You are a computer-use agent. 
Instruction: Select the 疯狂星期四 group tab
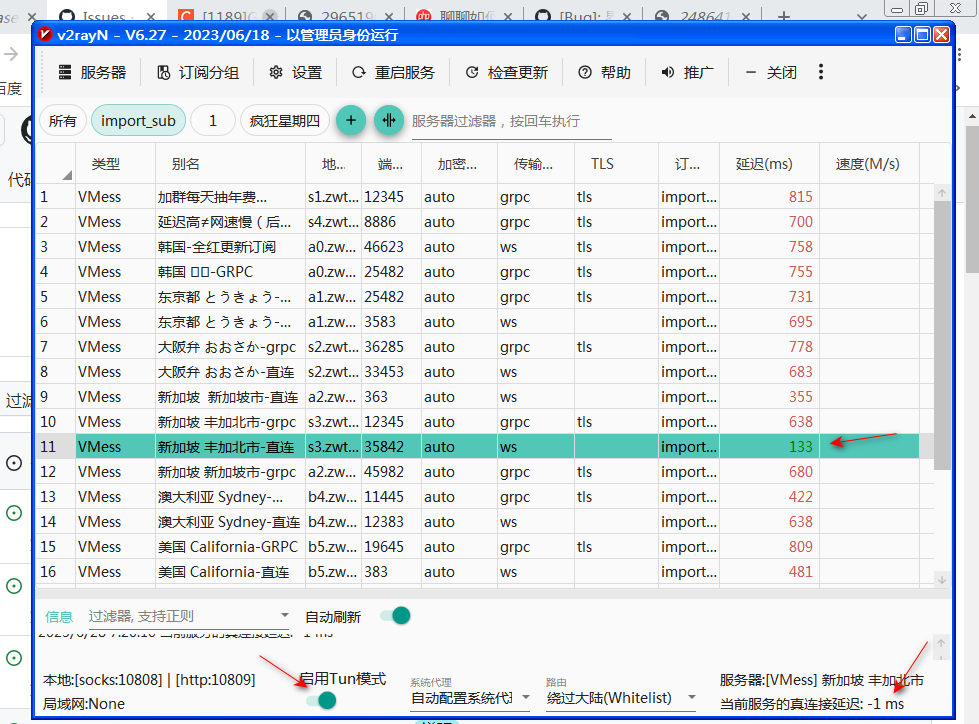pos(285,120)
